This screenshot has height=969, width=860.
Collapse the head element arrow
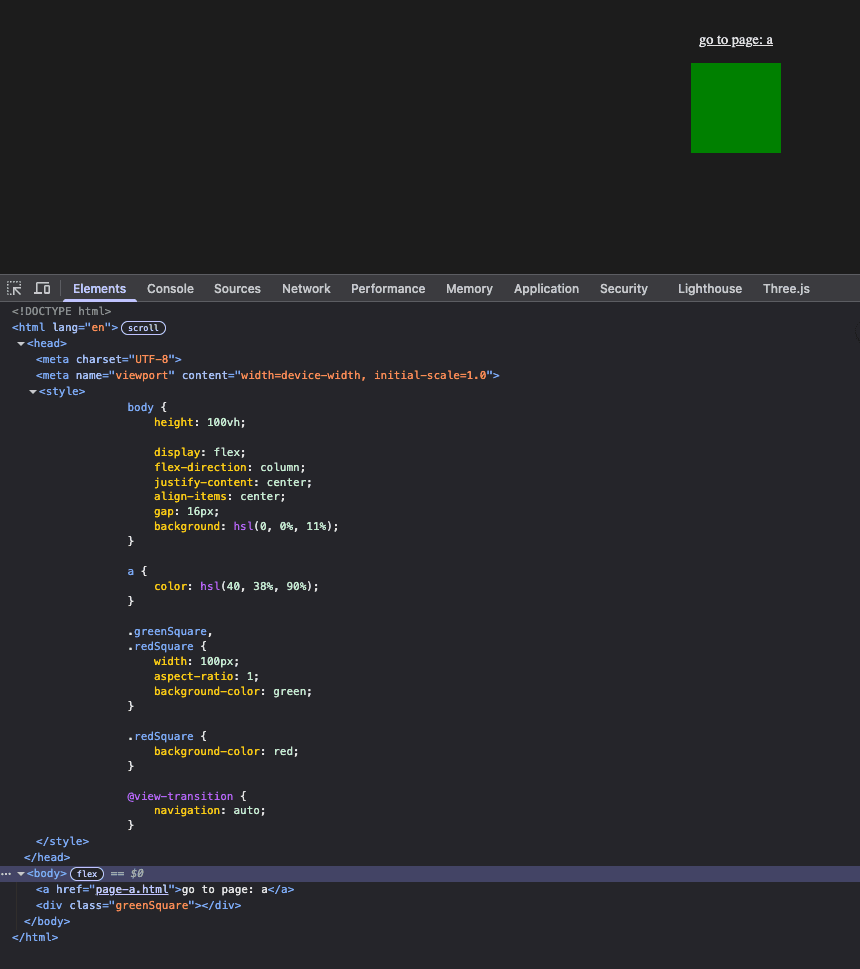point(21,344)
